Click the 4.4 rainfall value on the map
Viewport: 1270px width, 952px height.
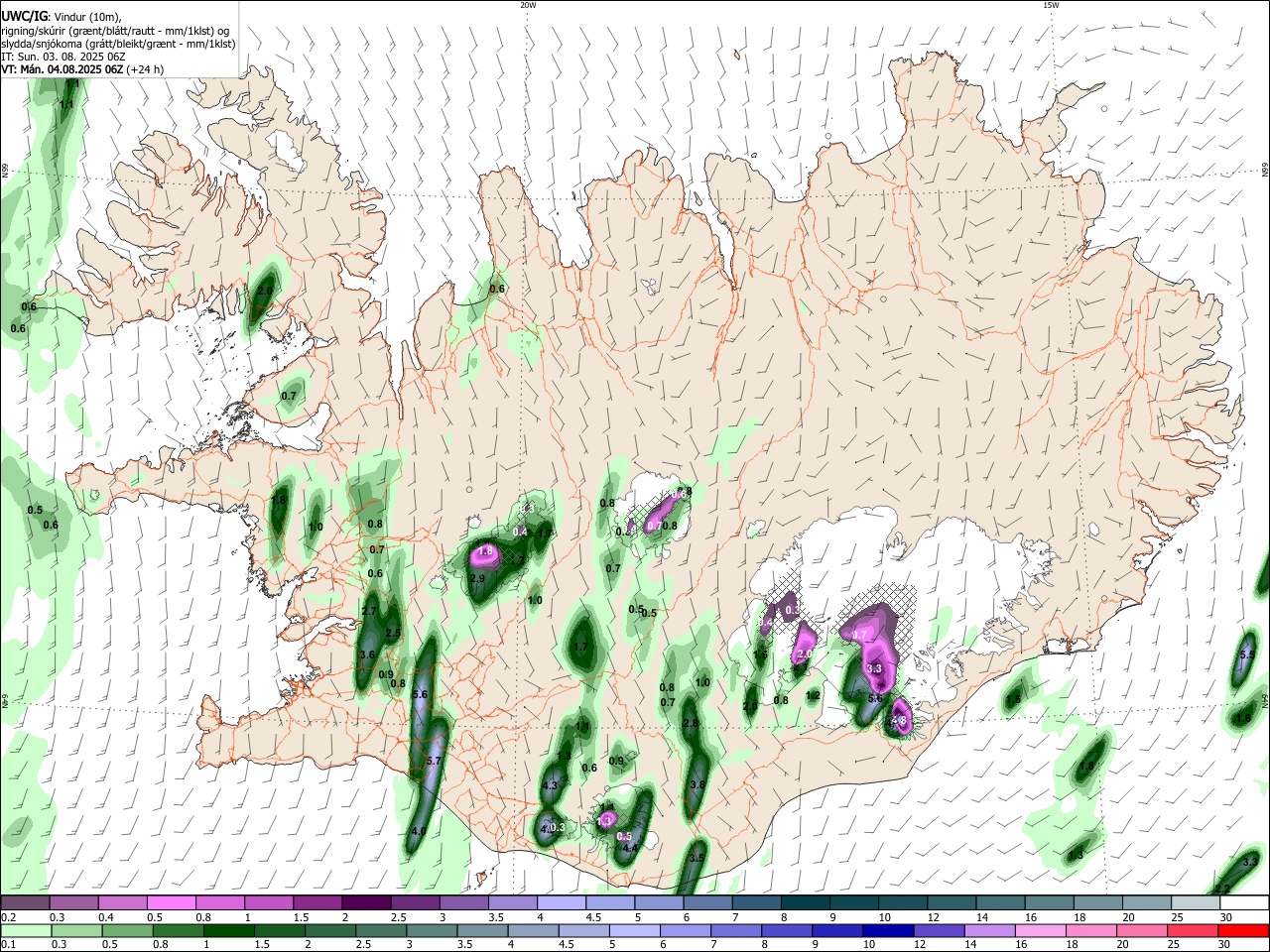click(629, 848)
